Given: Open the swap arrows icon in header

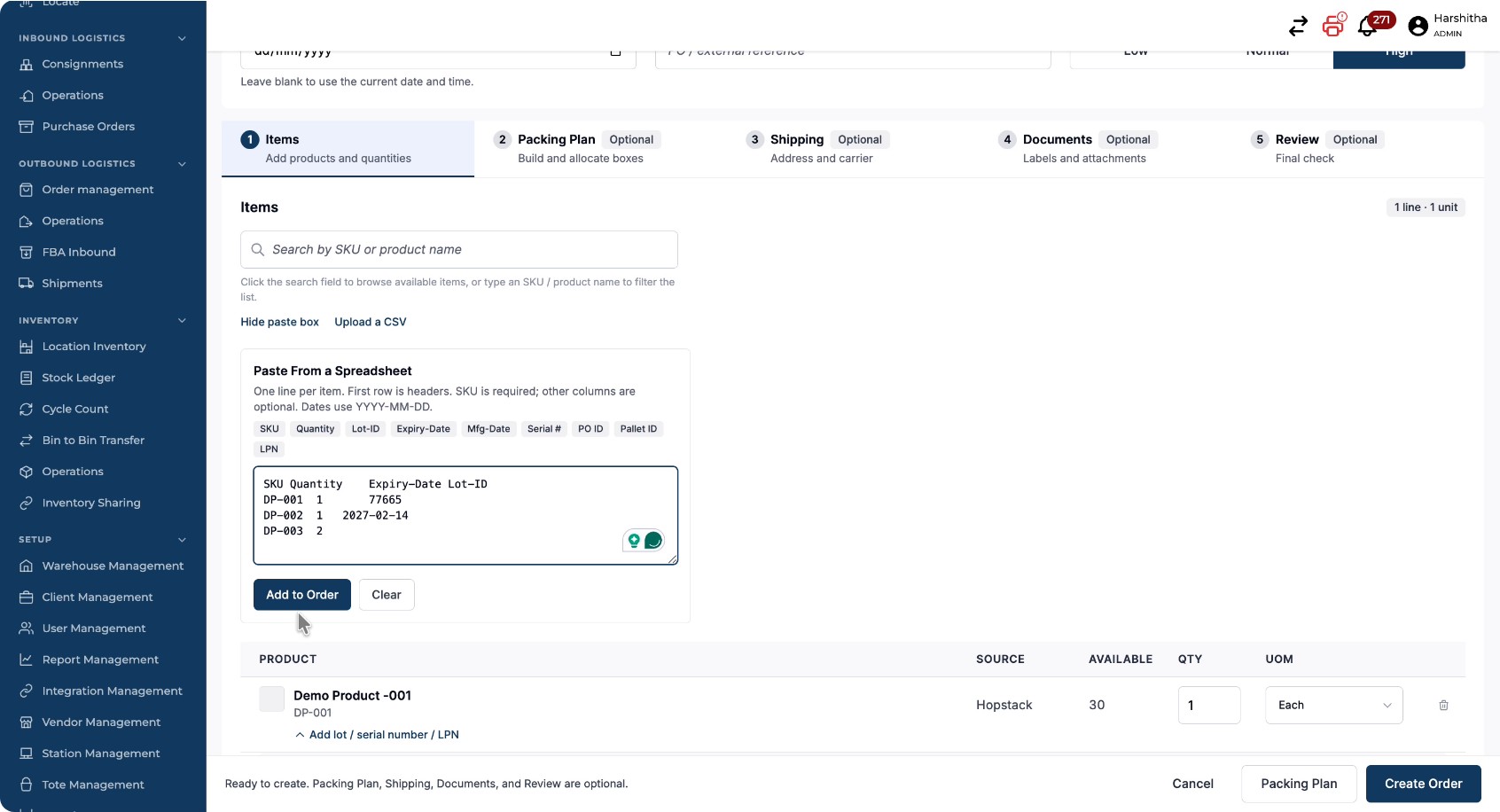Looking at the screenshot, I should (x=1298, y=27).
